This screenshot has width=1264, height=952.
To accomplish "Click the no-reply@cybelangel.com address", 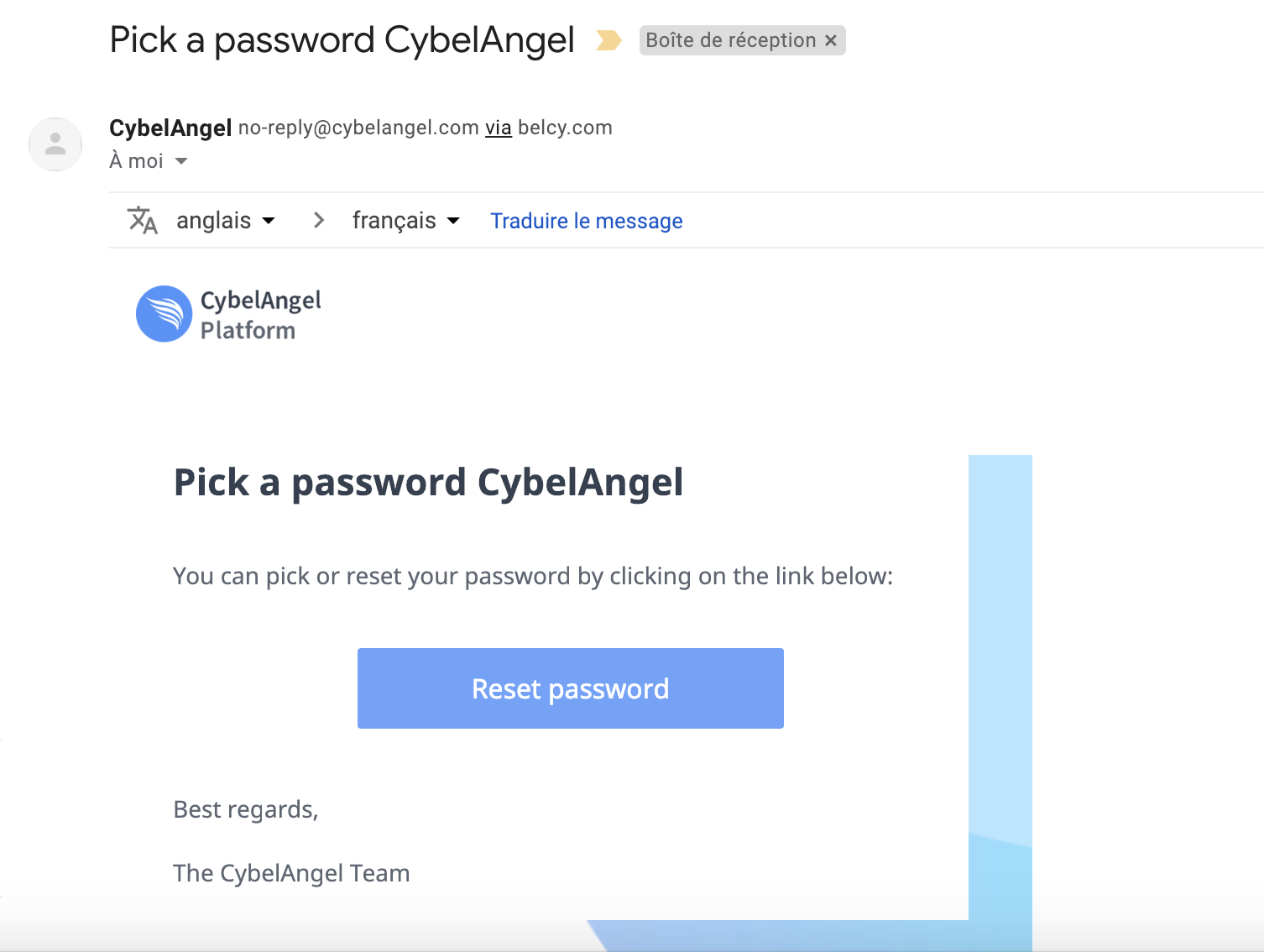I will pyautogui.click(x=358, y=128).
